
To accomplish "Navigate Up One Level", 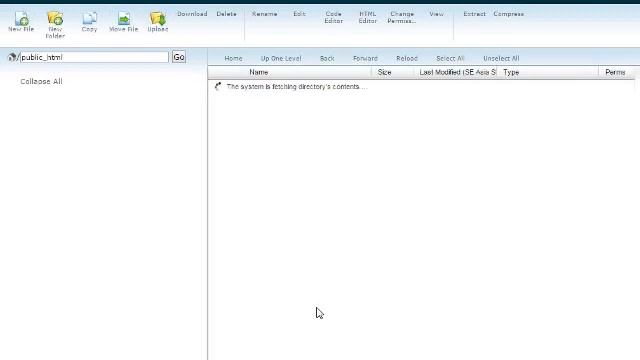I will 281,58.
